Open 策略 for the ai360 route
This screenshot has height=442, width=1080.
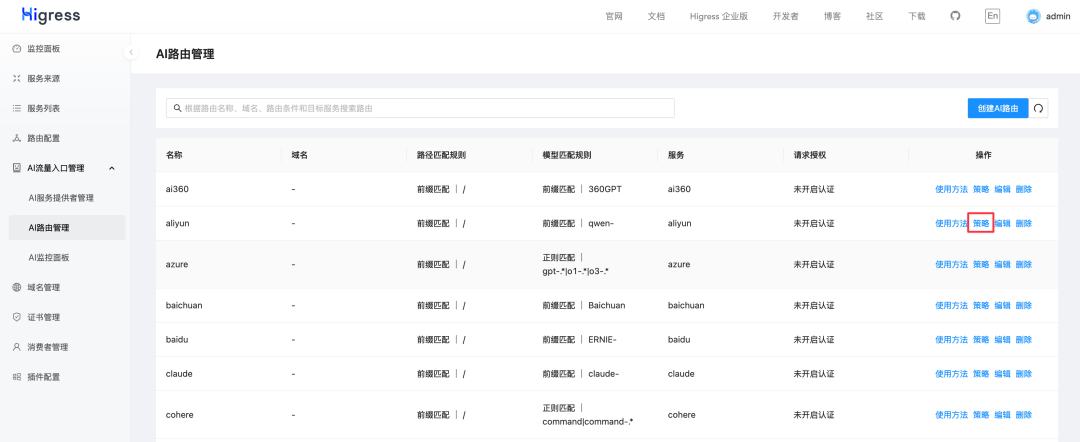(x=981, y=189)
